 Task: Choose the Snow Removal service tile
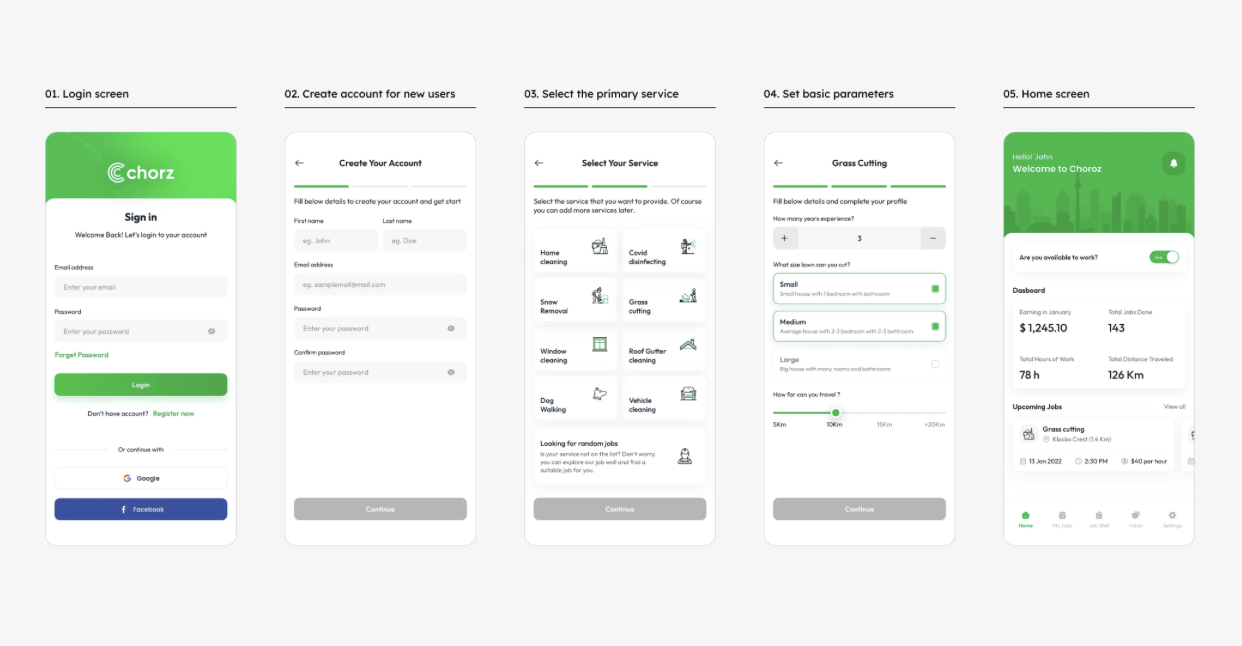click(x=575, y=300)
